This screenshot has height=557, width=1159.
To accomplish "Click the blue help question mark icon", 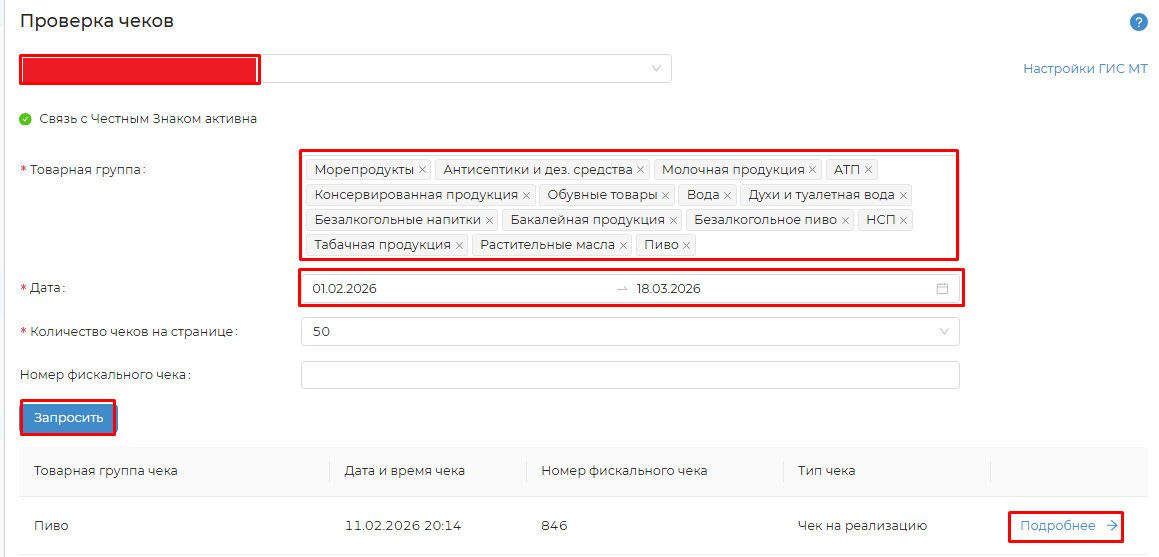I will 1138,22.
